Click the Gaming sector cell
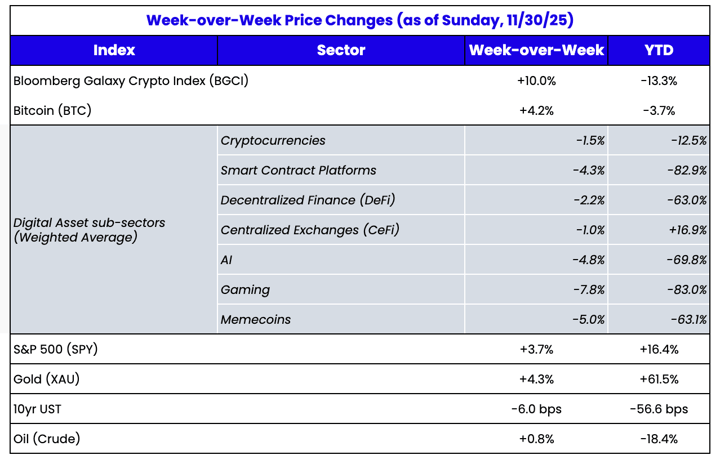Screen dimensions: 720x464 pyautogui.click(x=245, y=290)
